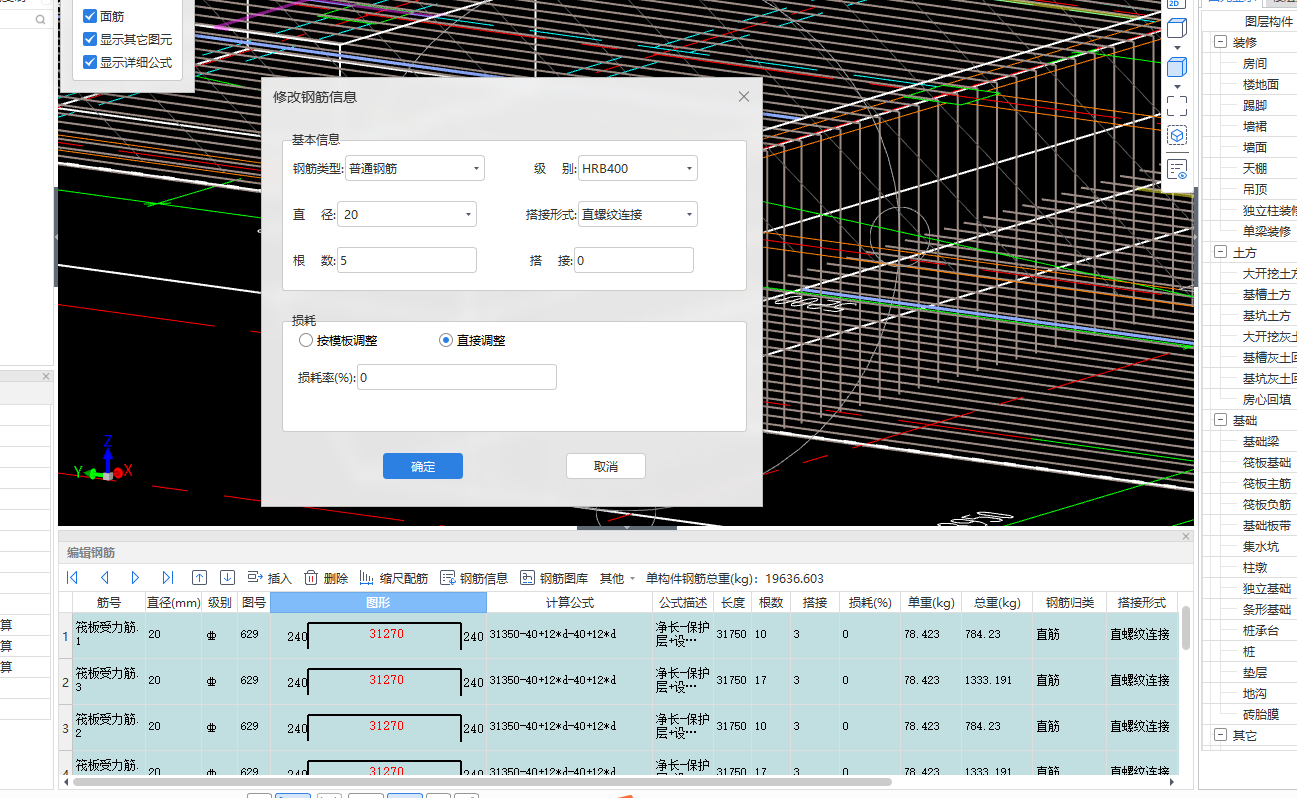Click the 根数 input field
Image resolution: width=1297 pixels, height=798 pixels.
click(407, 260)
